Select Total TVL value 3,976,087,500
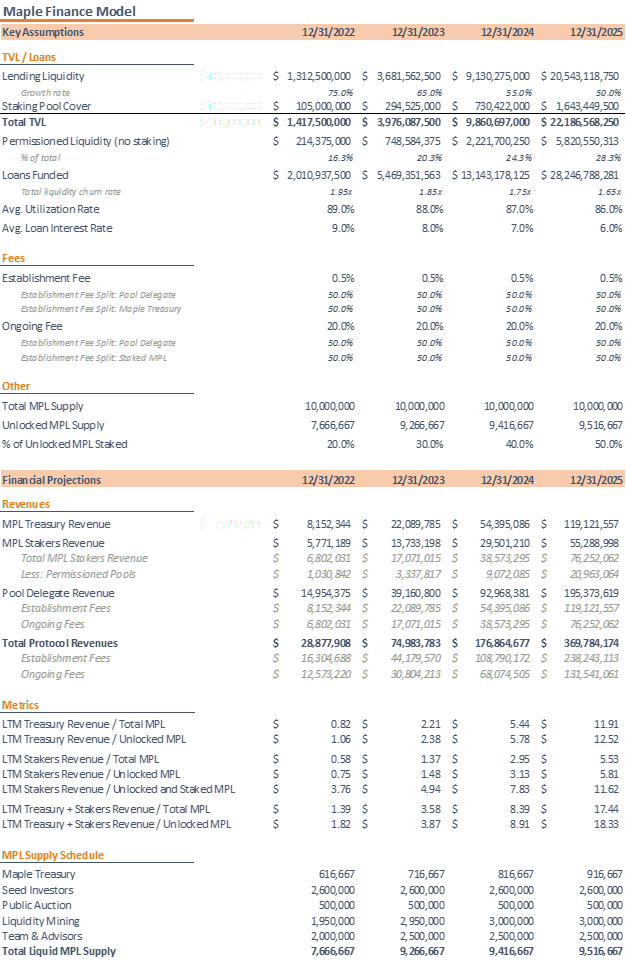 tap(409, 122)
